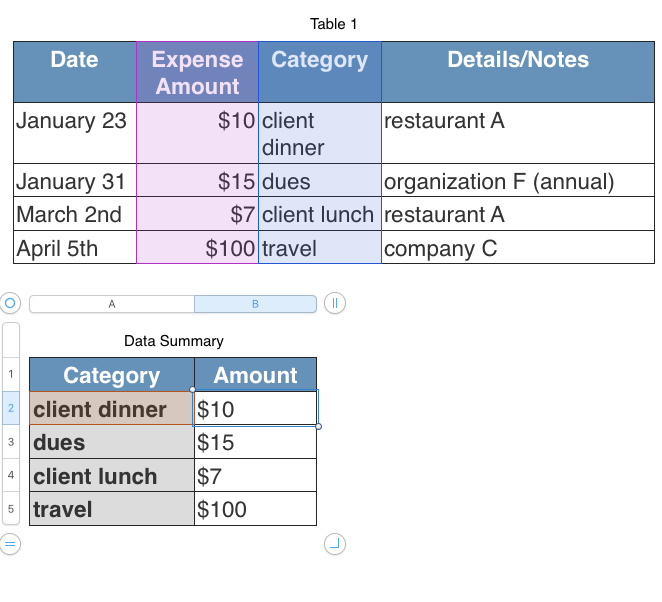Select row 1 header number
The image size is (662, 602).
click(x=11, y=375)
